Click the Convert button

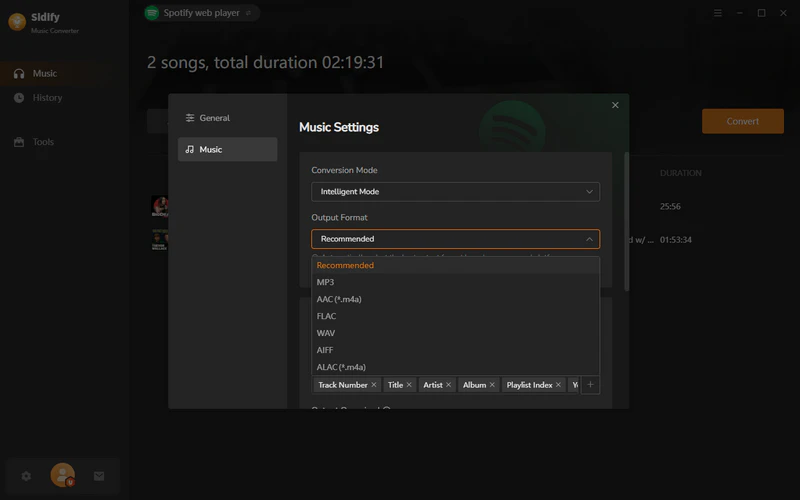[742, 121]
